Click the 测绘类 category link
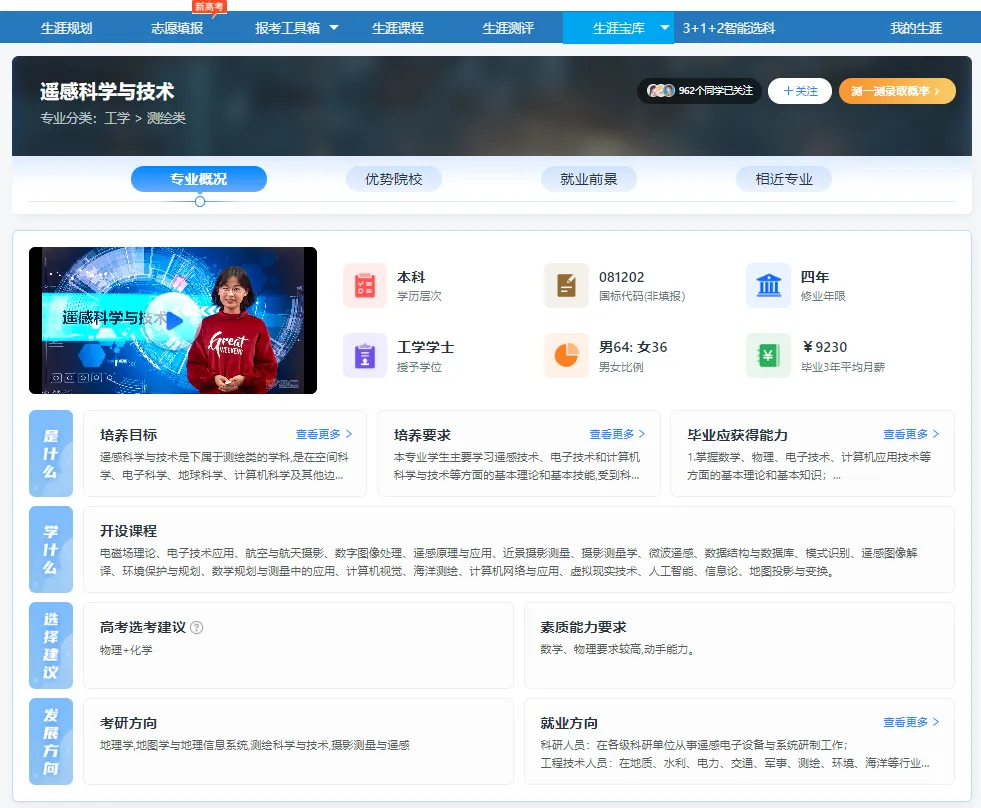The height and width of the screenshot is (808, 981). click(x=166, y=118)
